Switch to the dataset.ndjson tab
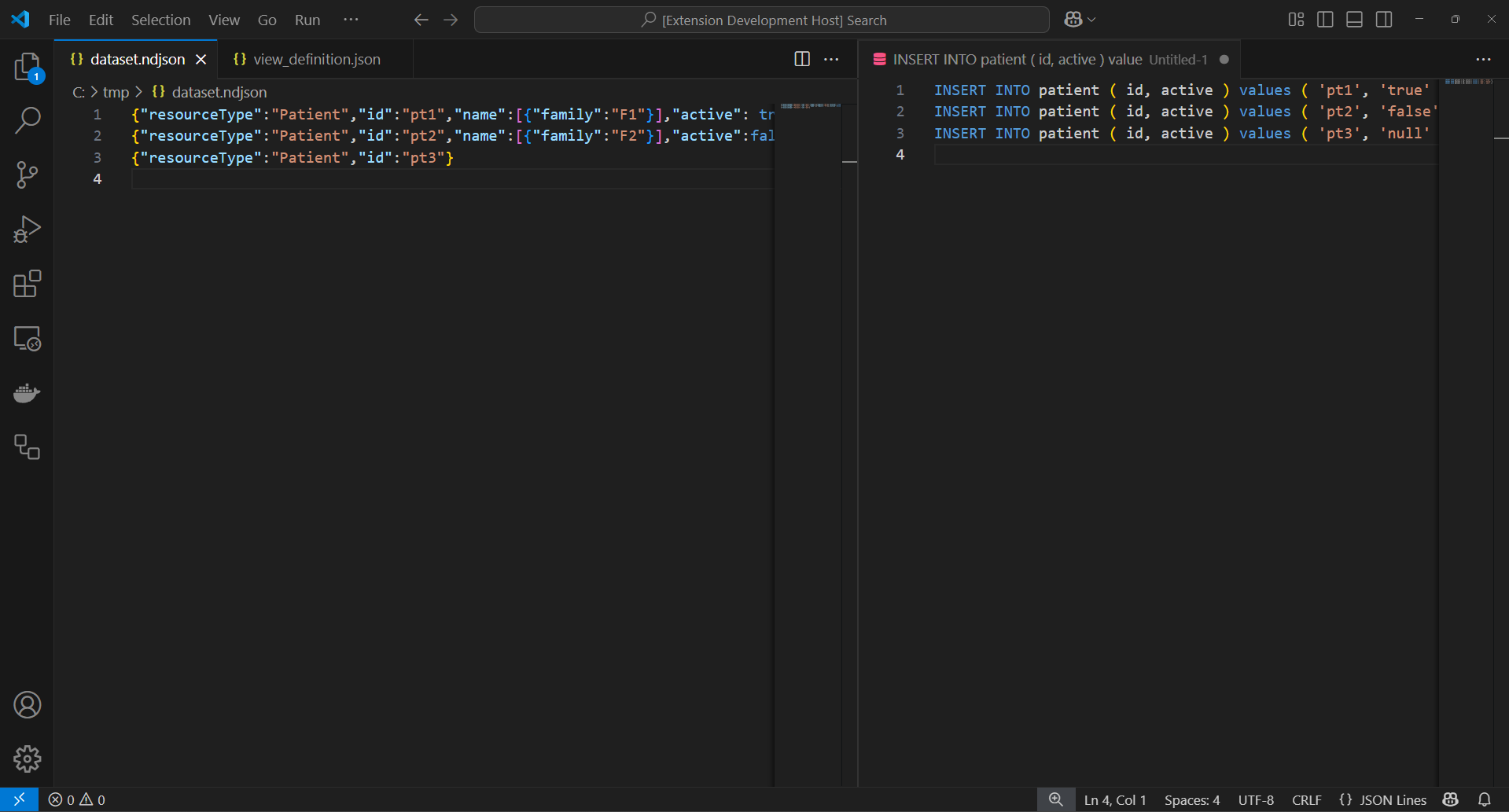 tap(138, 59)
